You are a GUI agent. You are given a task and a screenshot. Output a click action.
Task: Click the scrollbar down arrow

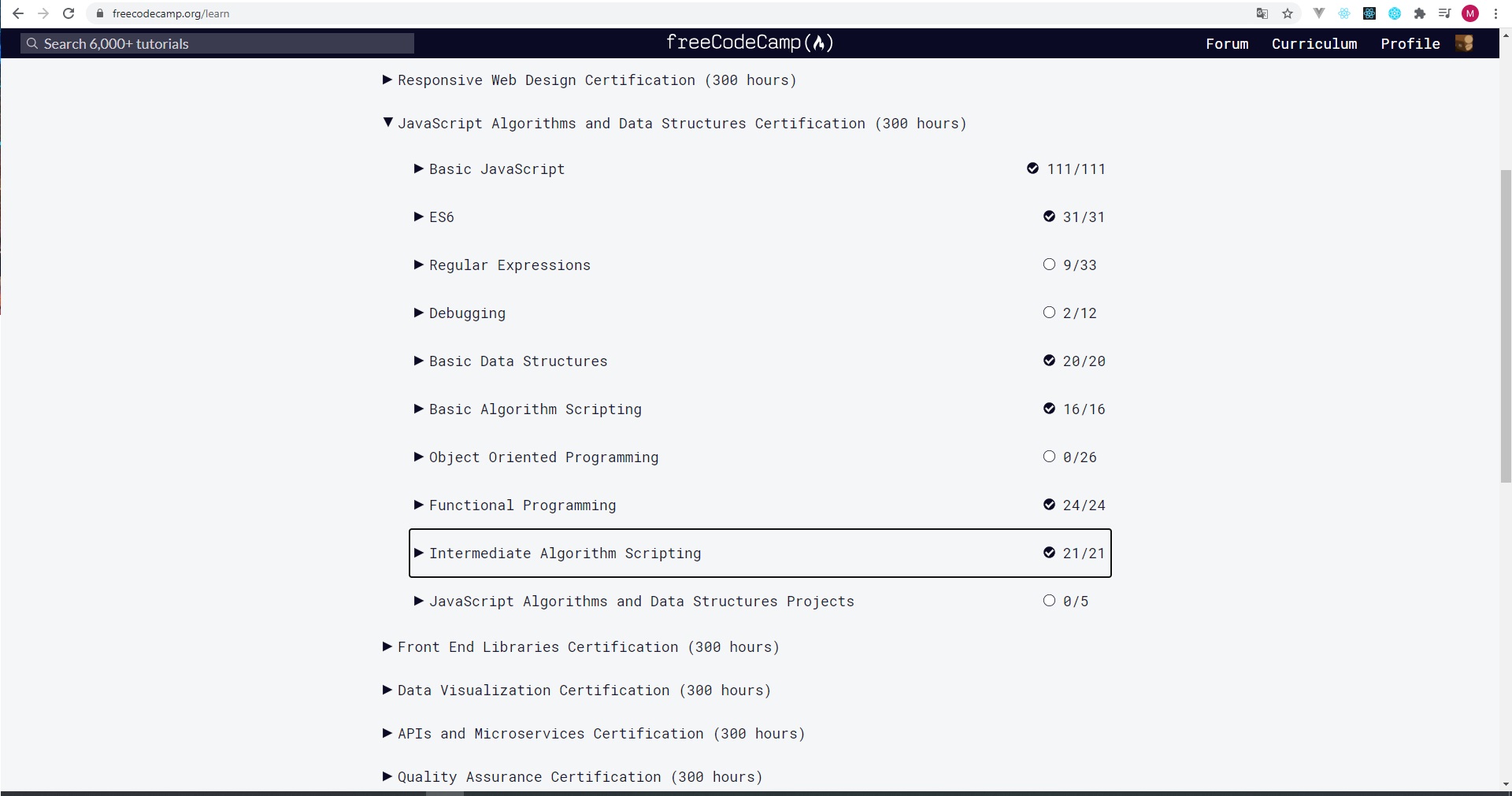coord(1506,785)
